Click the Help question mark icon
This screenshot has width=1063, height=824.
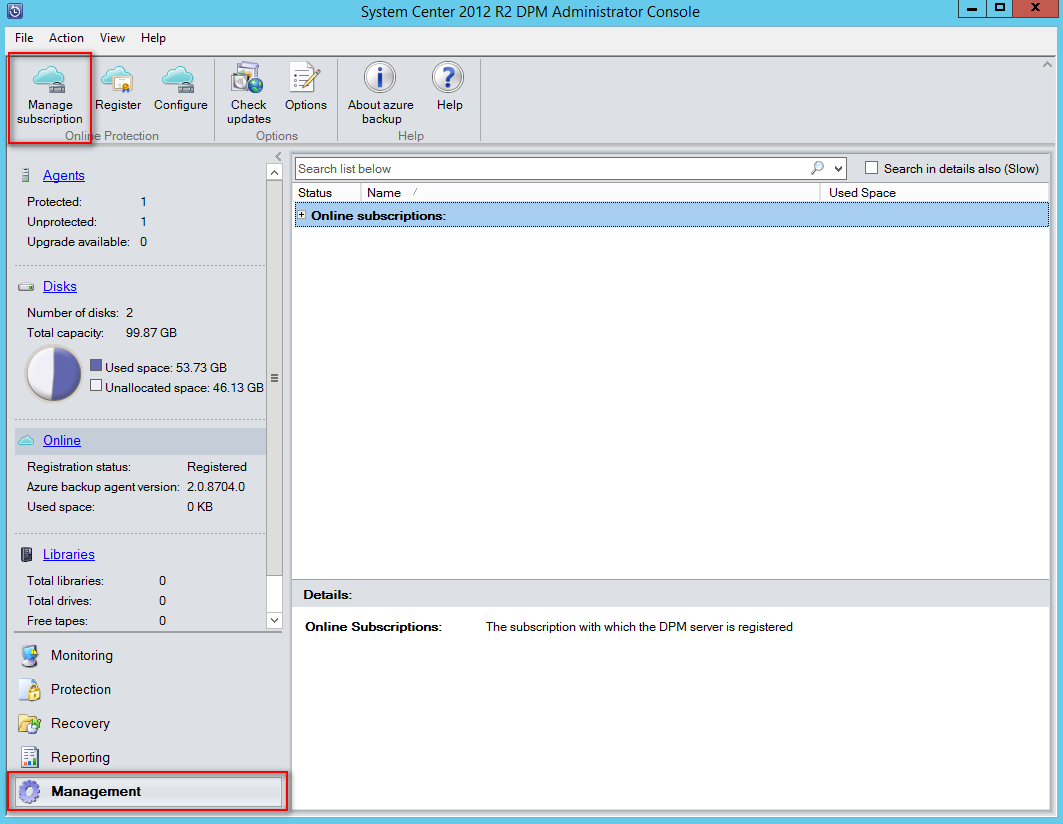(x=448, y=78)
